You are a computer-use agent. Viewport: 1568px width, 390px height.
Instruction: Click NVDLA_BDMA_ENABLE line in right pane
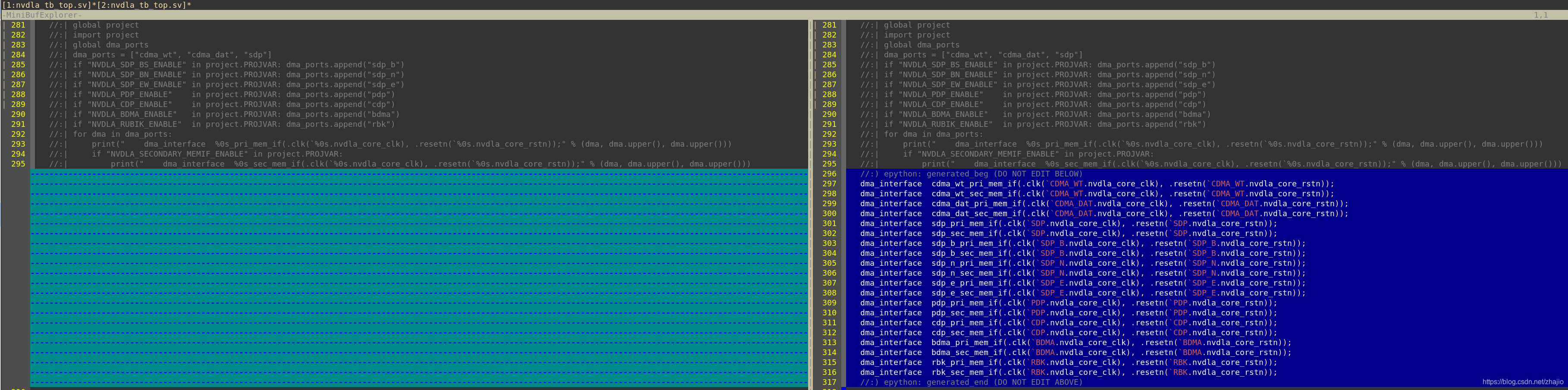pos(1035,114)
